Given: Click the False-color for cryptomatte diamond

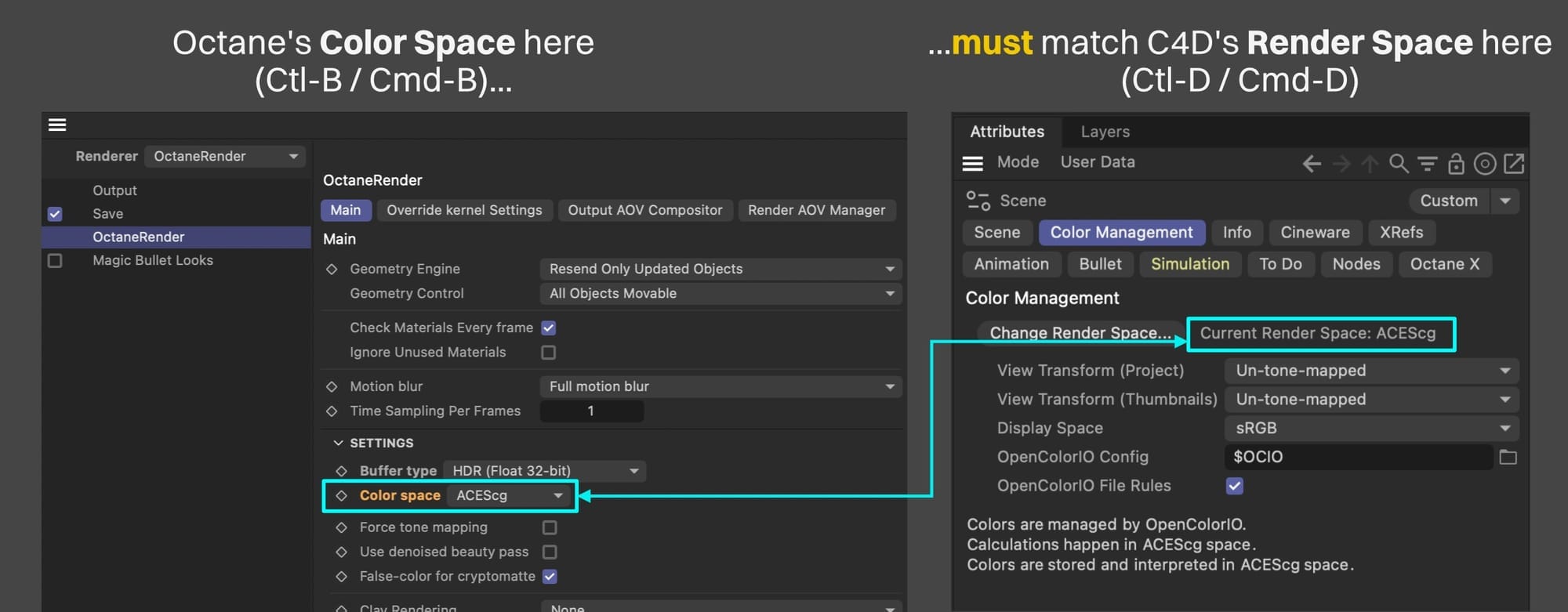Looking at the screenshot, I should pos(341,576).
